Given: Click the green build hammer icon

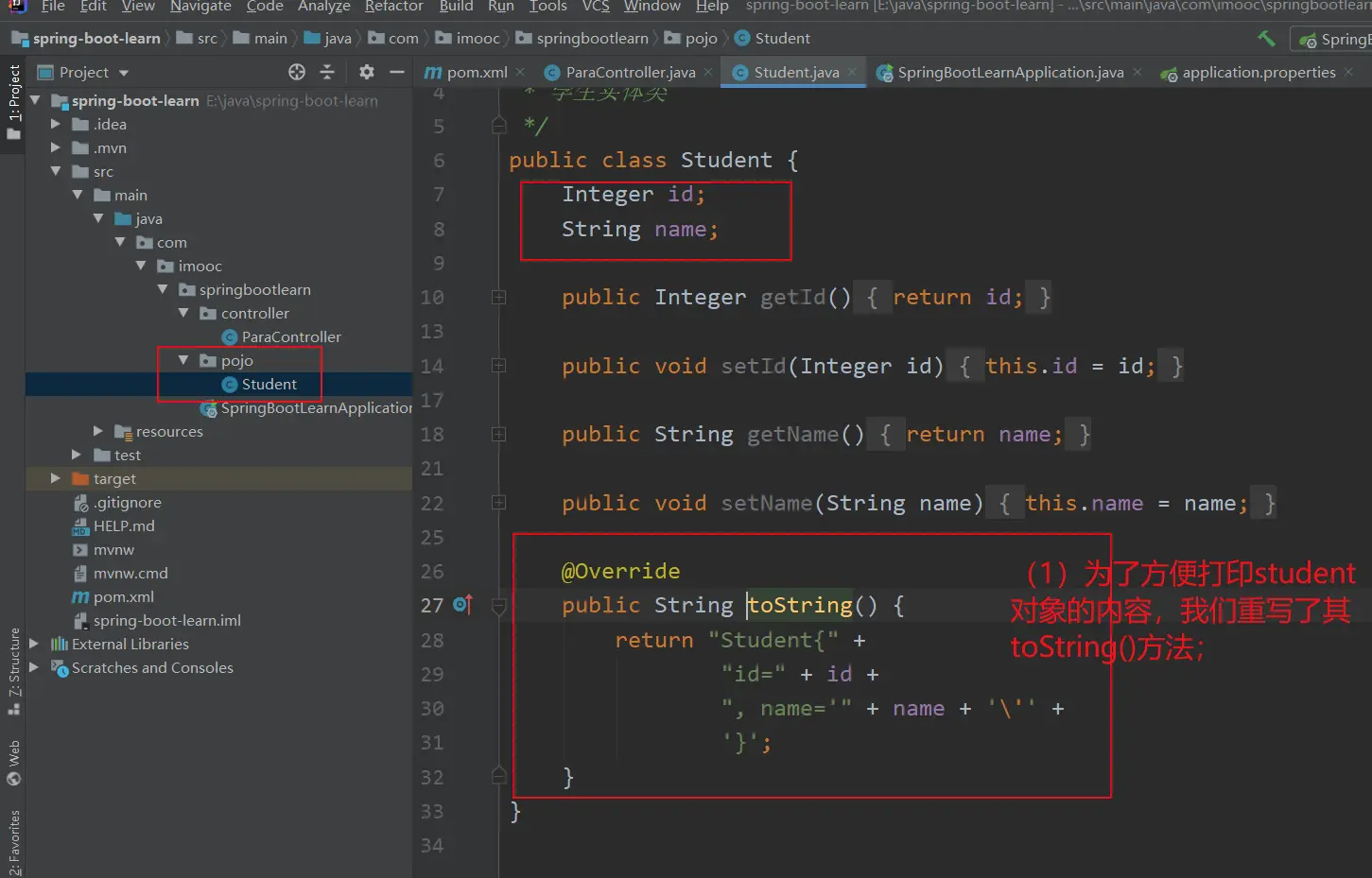Looking at the screenshot, I should pos(1266,39).
